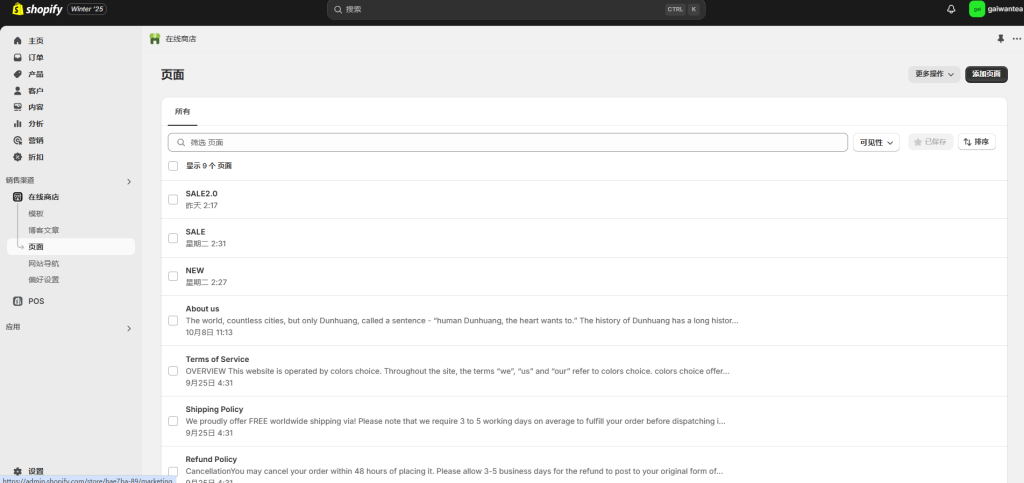
Task: Open 设置 settings at the bottom left
Action: coord(35,471)
